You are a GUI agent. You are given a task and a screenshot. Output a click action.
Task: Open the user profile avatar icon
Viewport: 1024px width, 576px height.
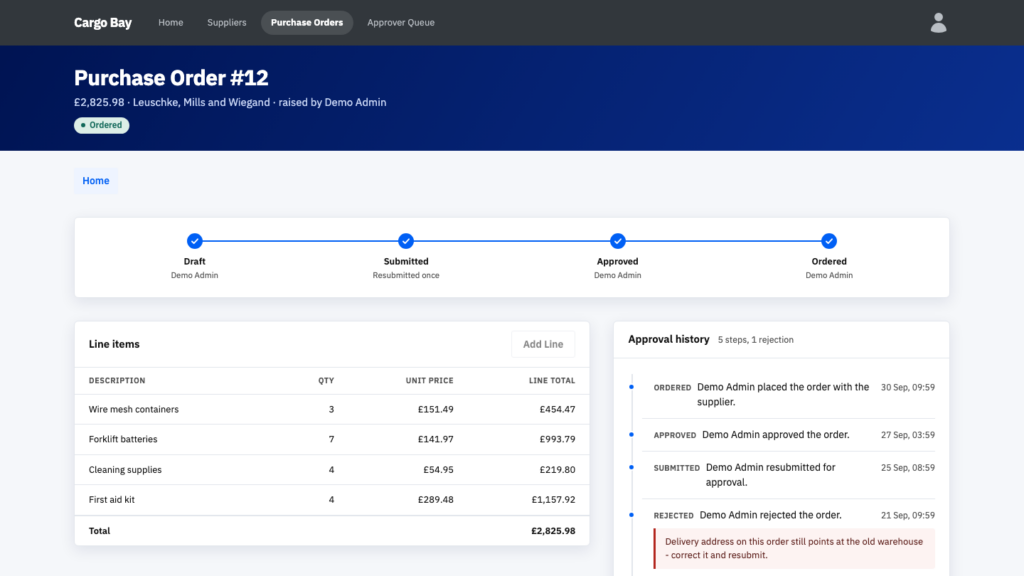click(x=938, y=23)
